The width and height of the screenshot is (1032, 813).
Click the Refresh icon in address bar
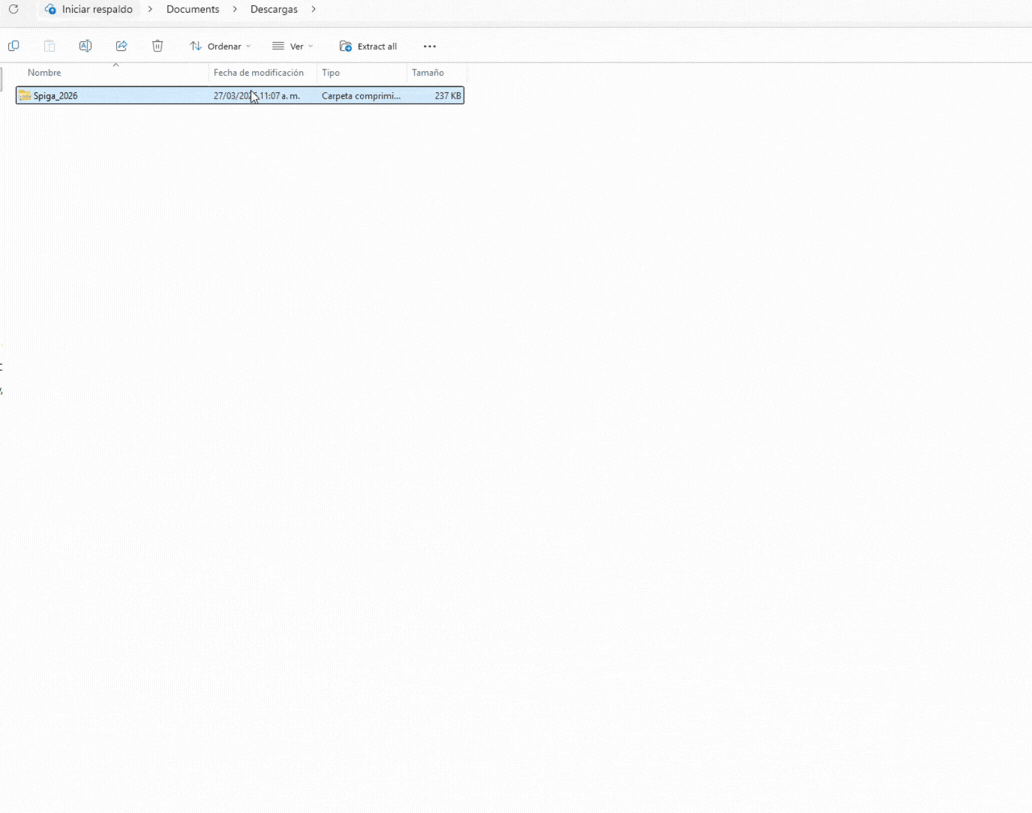(x=14, y=9)
